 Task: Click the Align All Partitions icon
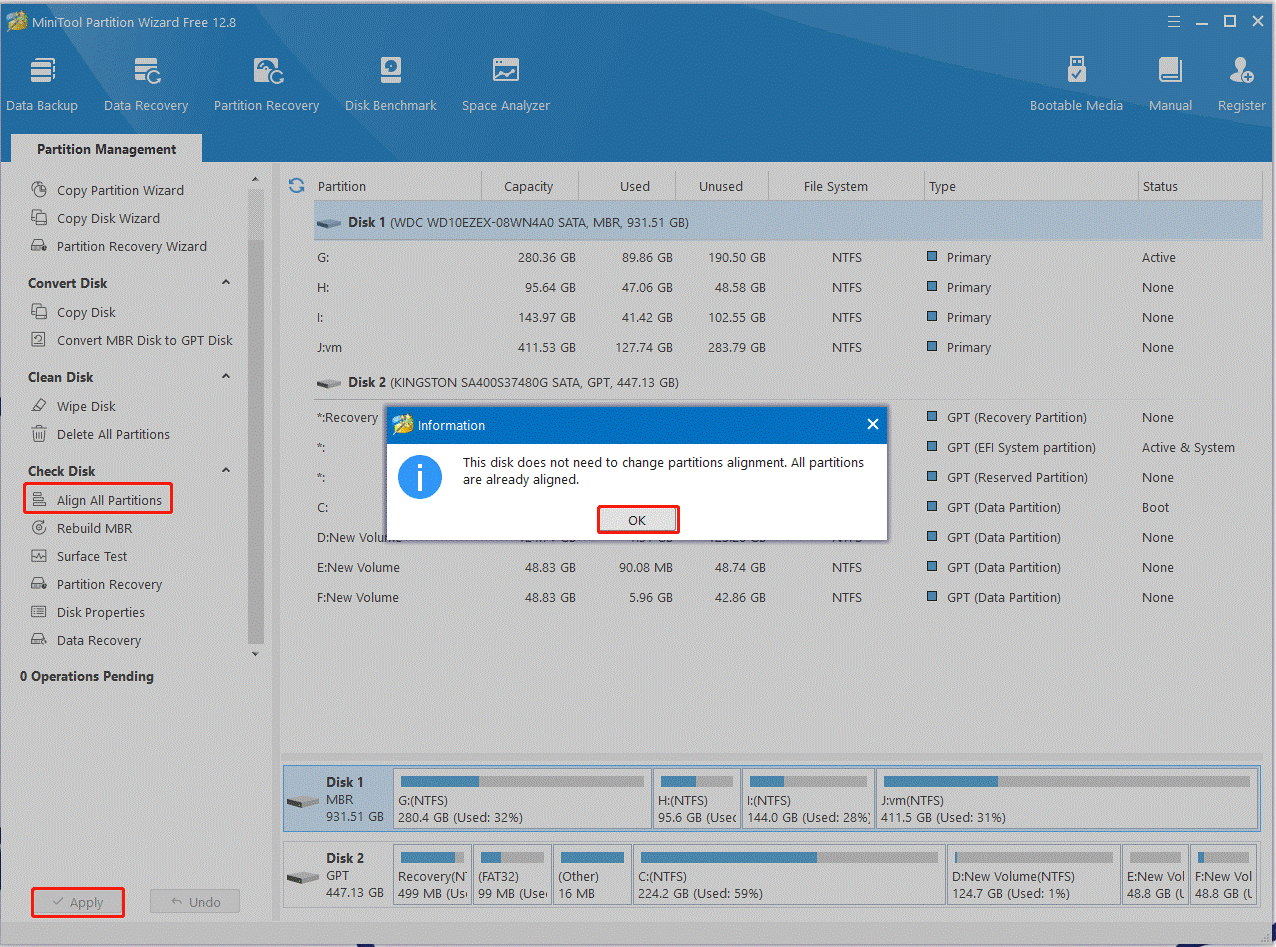[39, 500]
